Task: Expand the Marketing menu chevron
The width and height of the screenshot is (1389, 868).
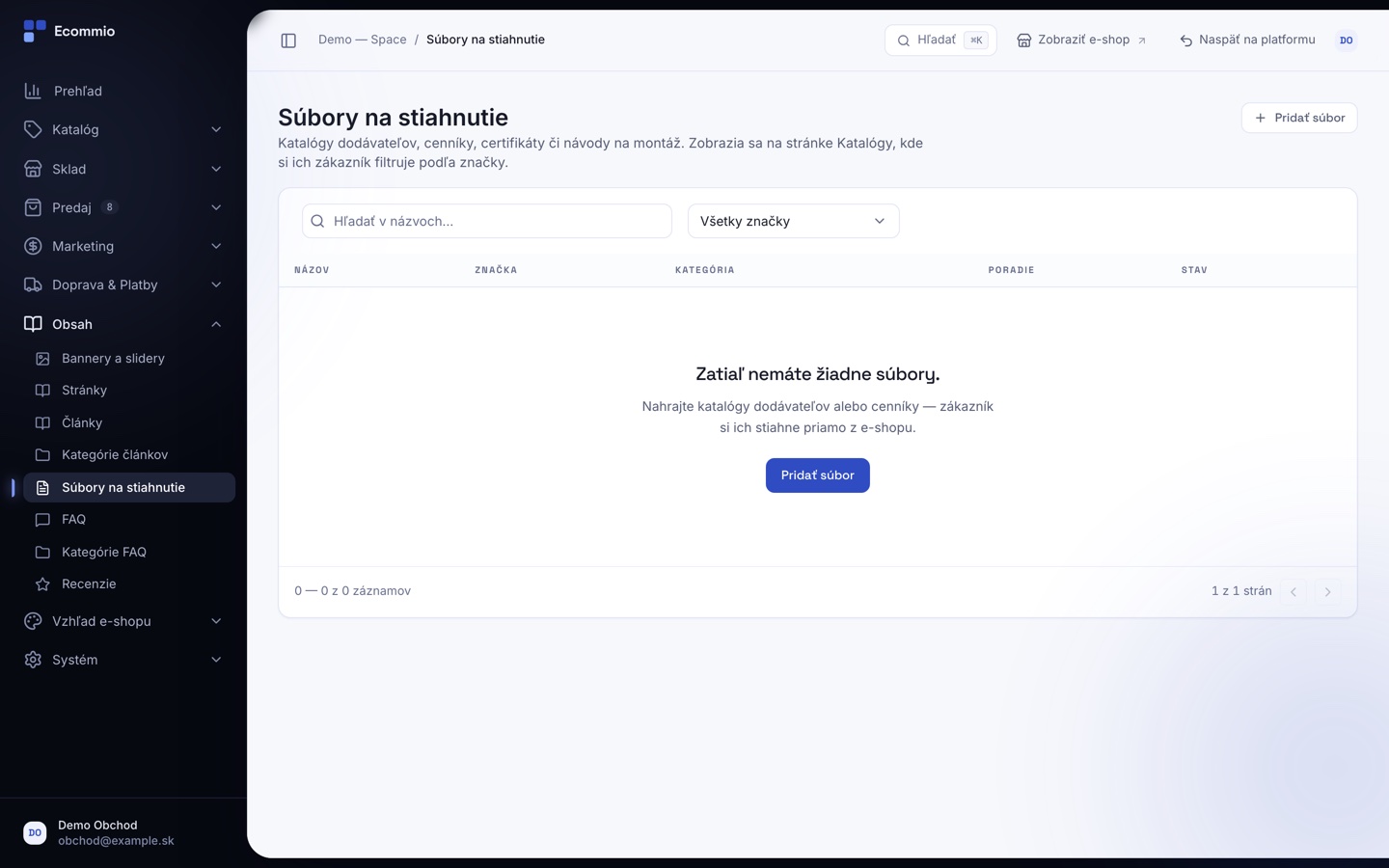Action: click(216, 246)
